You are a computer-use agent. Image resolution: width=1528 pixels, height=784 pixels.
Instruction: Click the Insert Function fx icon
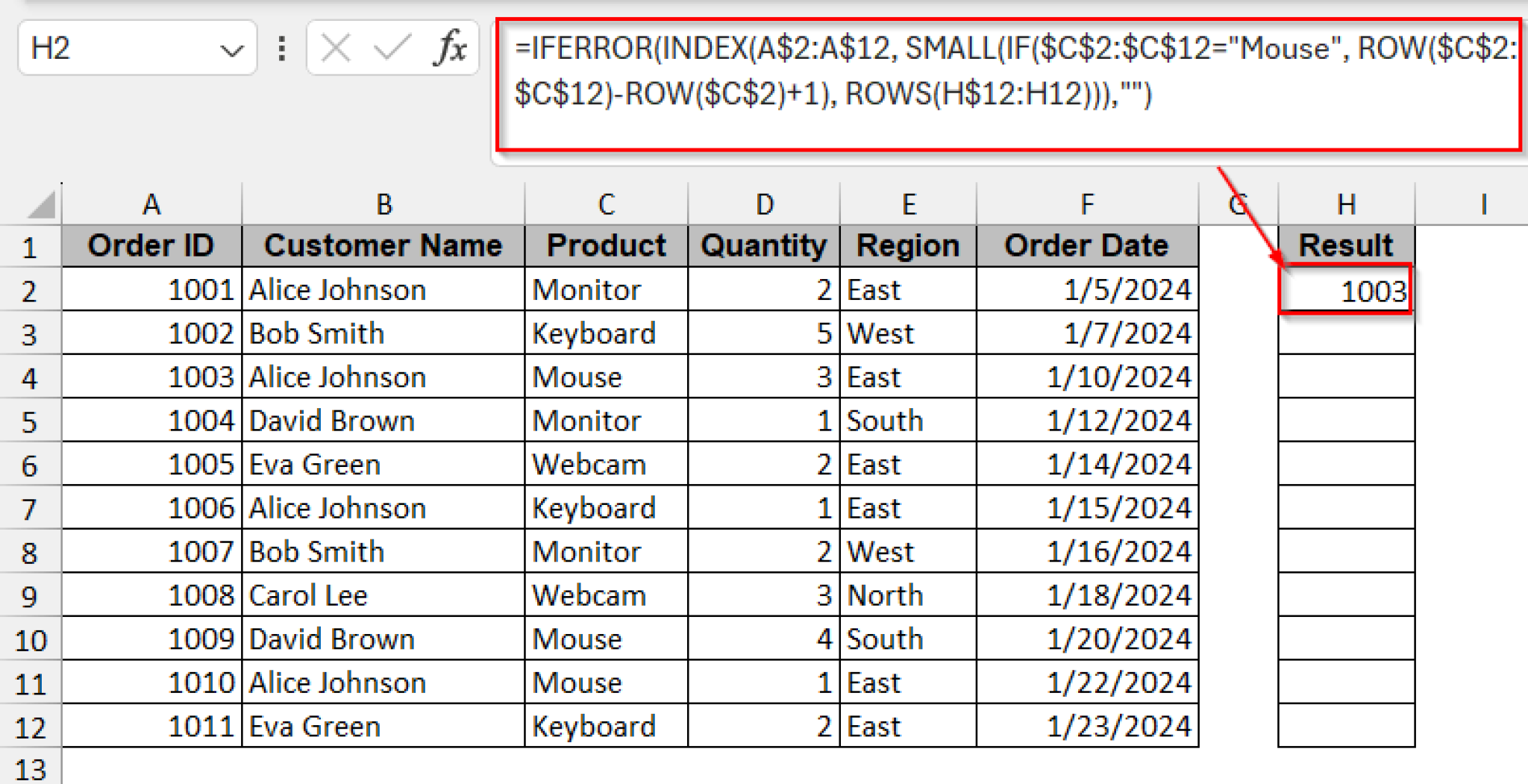[x=448, y=48]
